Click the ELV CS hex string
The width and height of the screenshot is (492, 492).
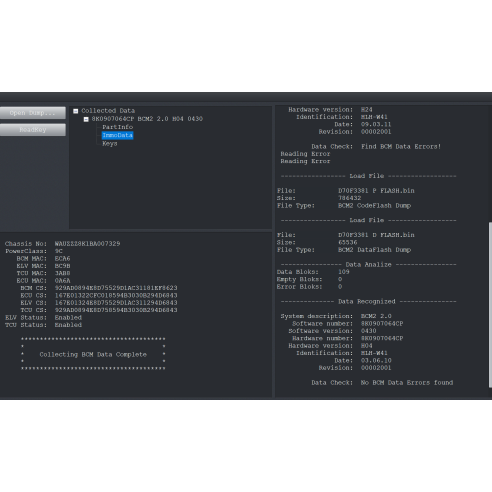click(x=116, y=303)
